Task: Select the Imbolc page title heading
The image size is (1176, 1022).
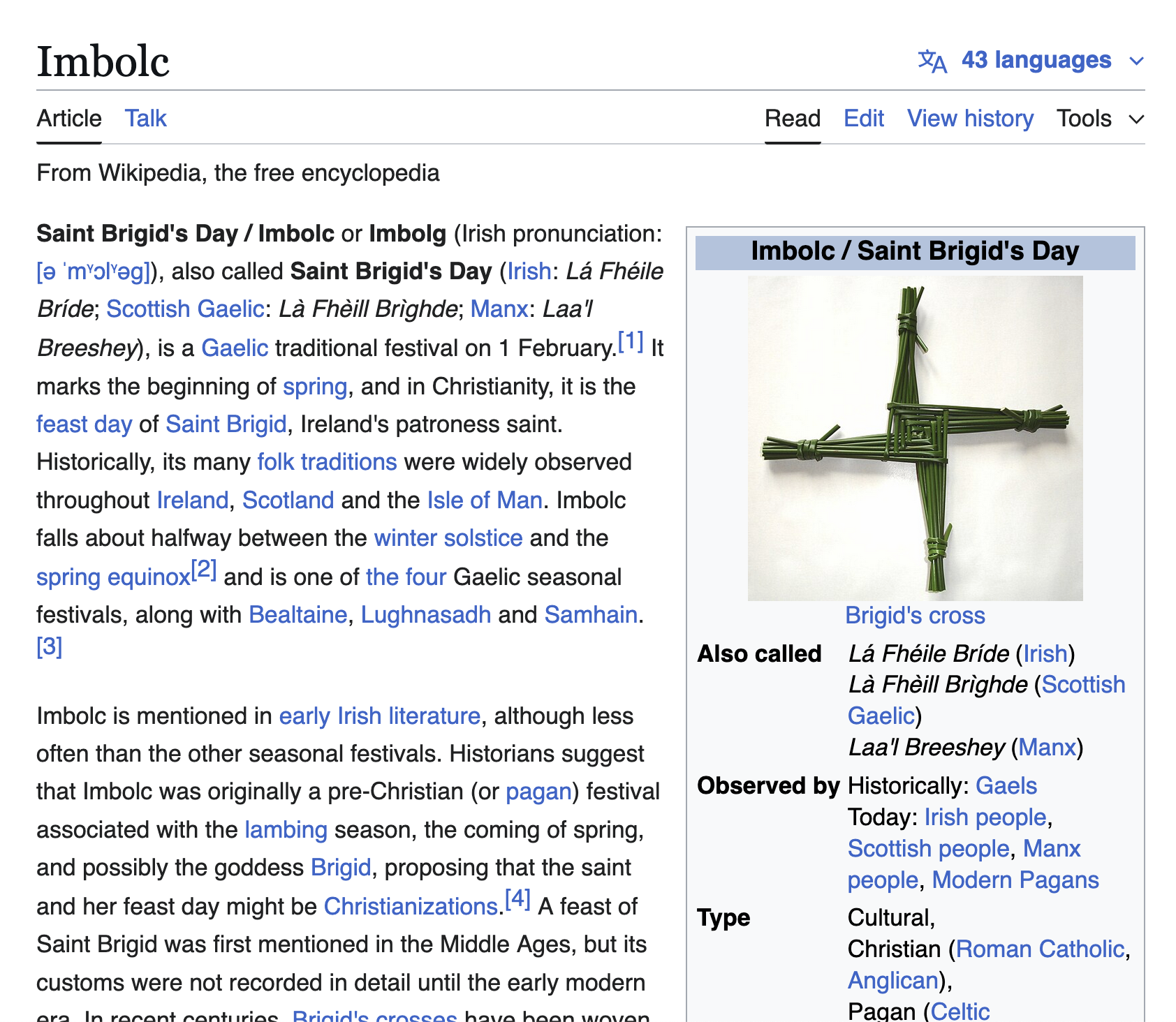Action: tap(103, 61)
